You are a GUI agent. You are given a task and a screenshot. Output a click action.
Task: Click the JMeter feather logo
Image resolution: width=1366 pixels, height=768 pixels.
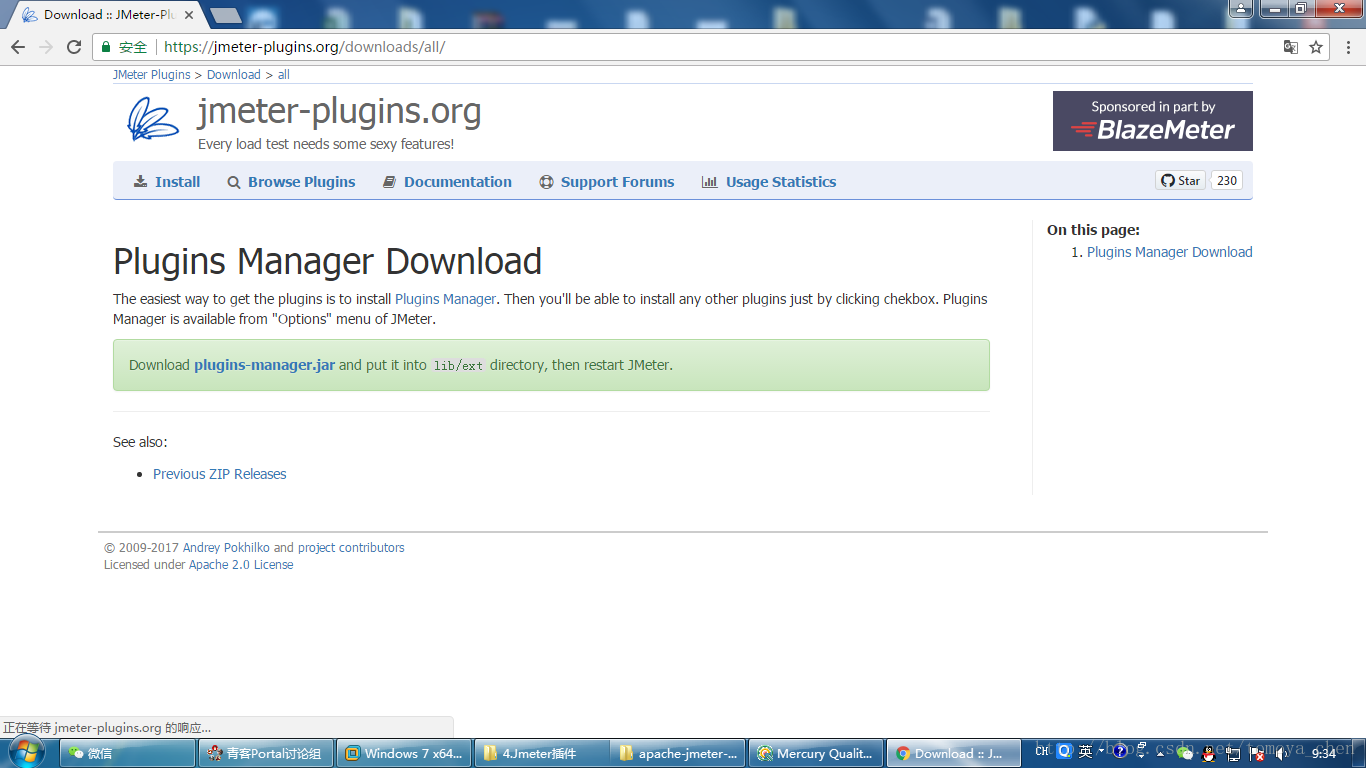(x=152, y=120)
